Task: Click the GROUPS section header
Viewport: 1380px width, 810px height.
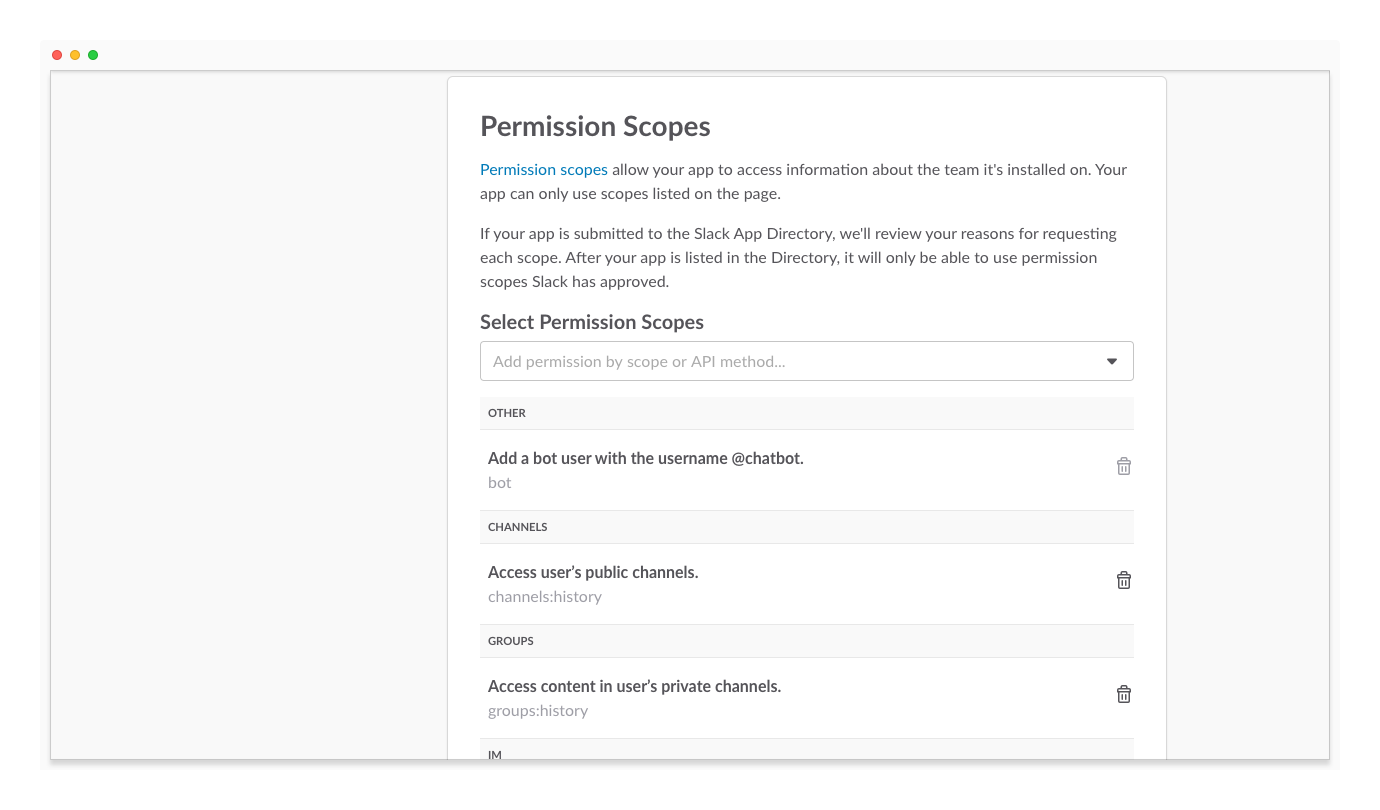Action: (x=807, y=641)
